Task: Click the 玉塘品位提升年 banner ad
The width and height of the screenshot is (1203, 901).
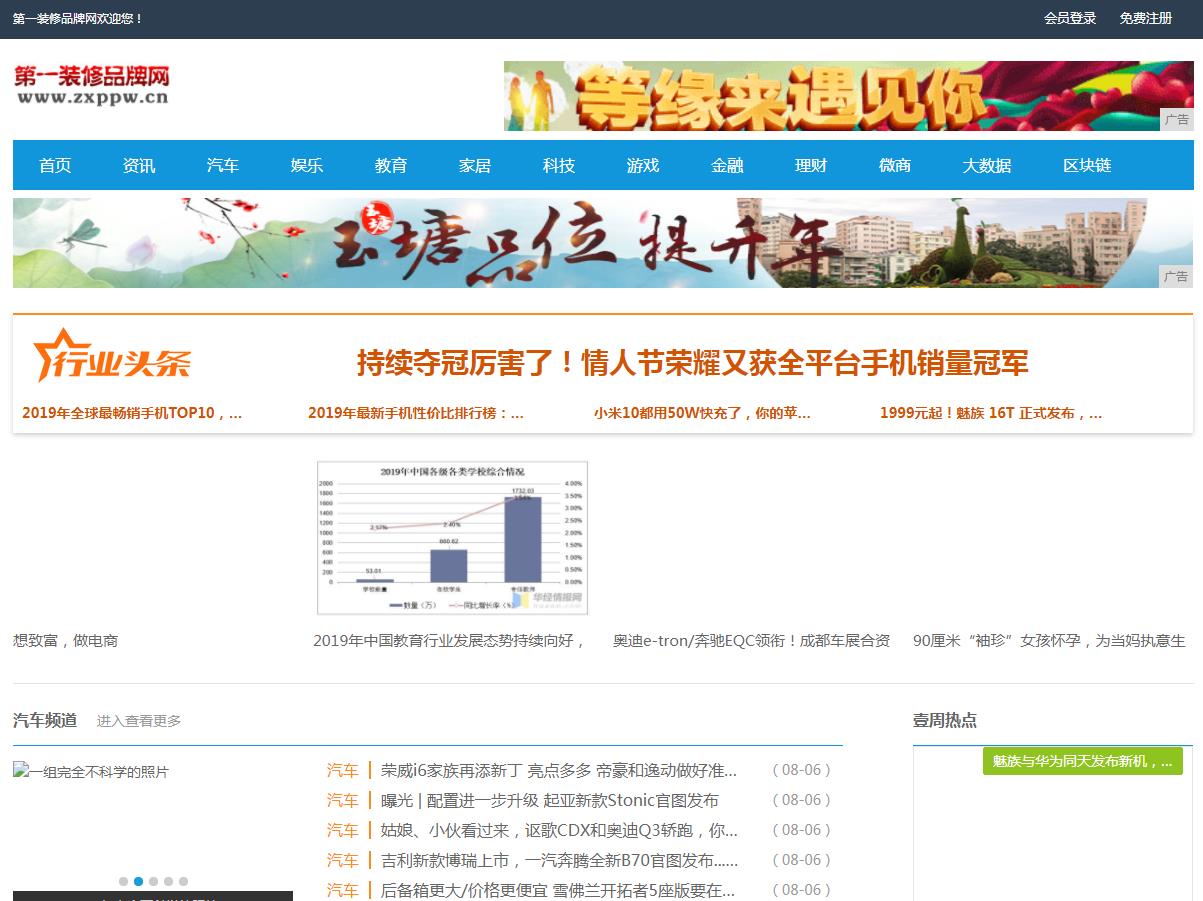Action: [x=602, y=243]
